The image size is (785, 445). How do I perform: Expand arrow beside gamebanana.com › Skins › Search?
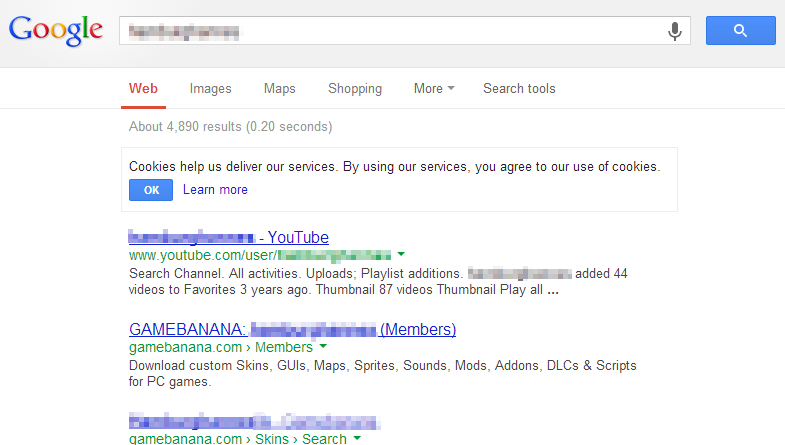(357, 438)
